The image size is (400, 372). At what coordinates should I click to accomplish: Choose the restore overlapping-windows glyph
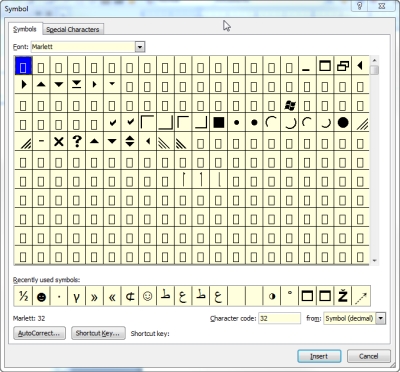343,66
